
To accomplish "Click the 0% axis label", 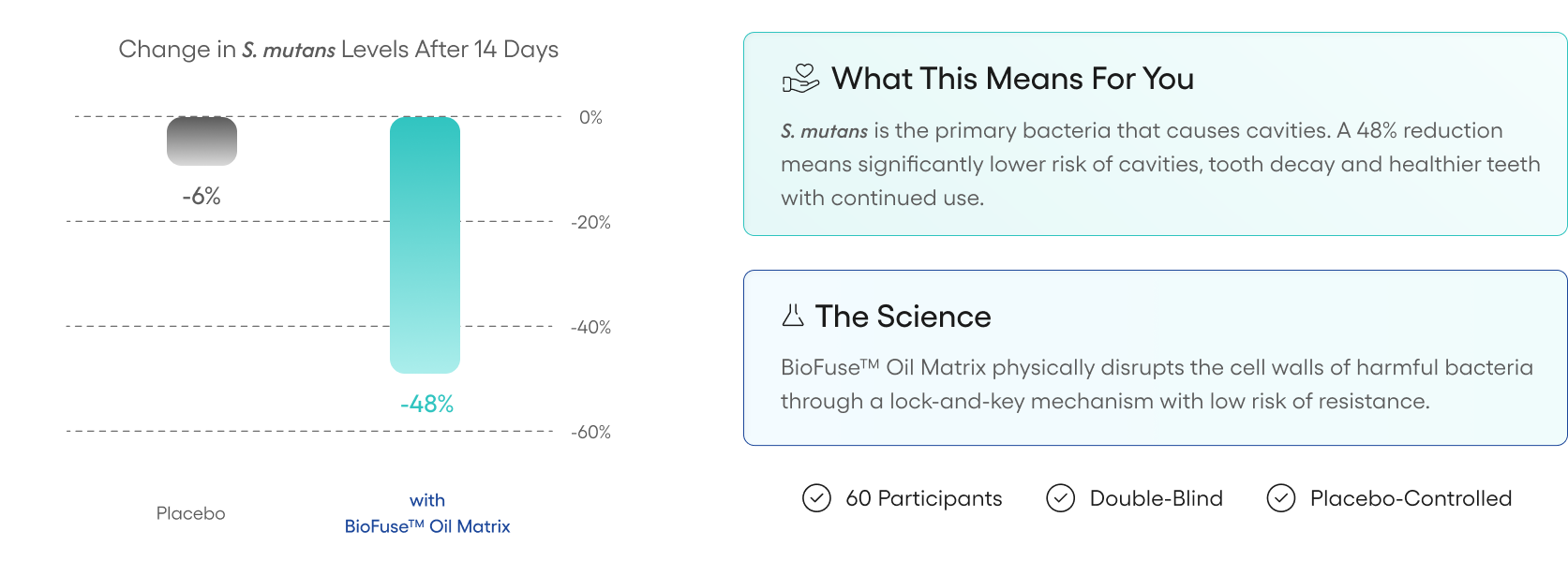I will click(590, 117).
